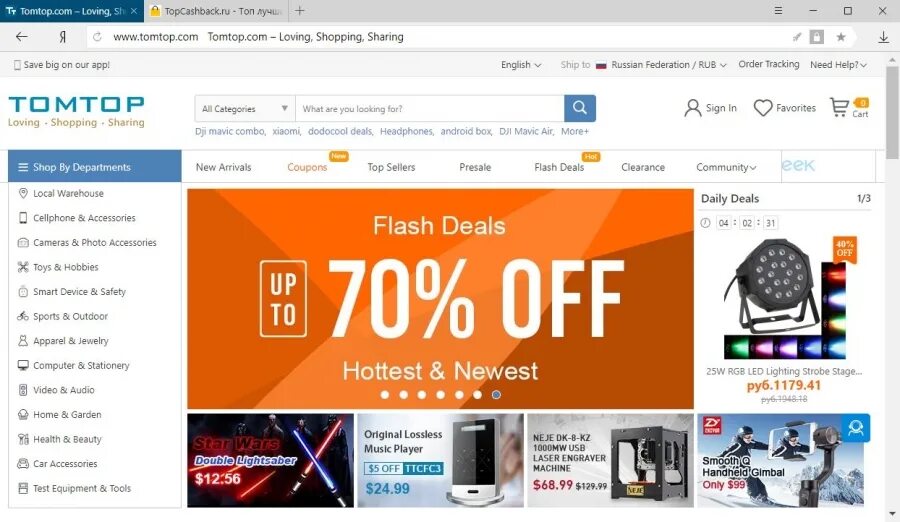Focus the What are you looking for field
The width and height of the screenshot is (900, 522).
coord(429,109)
